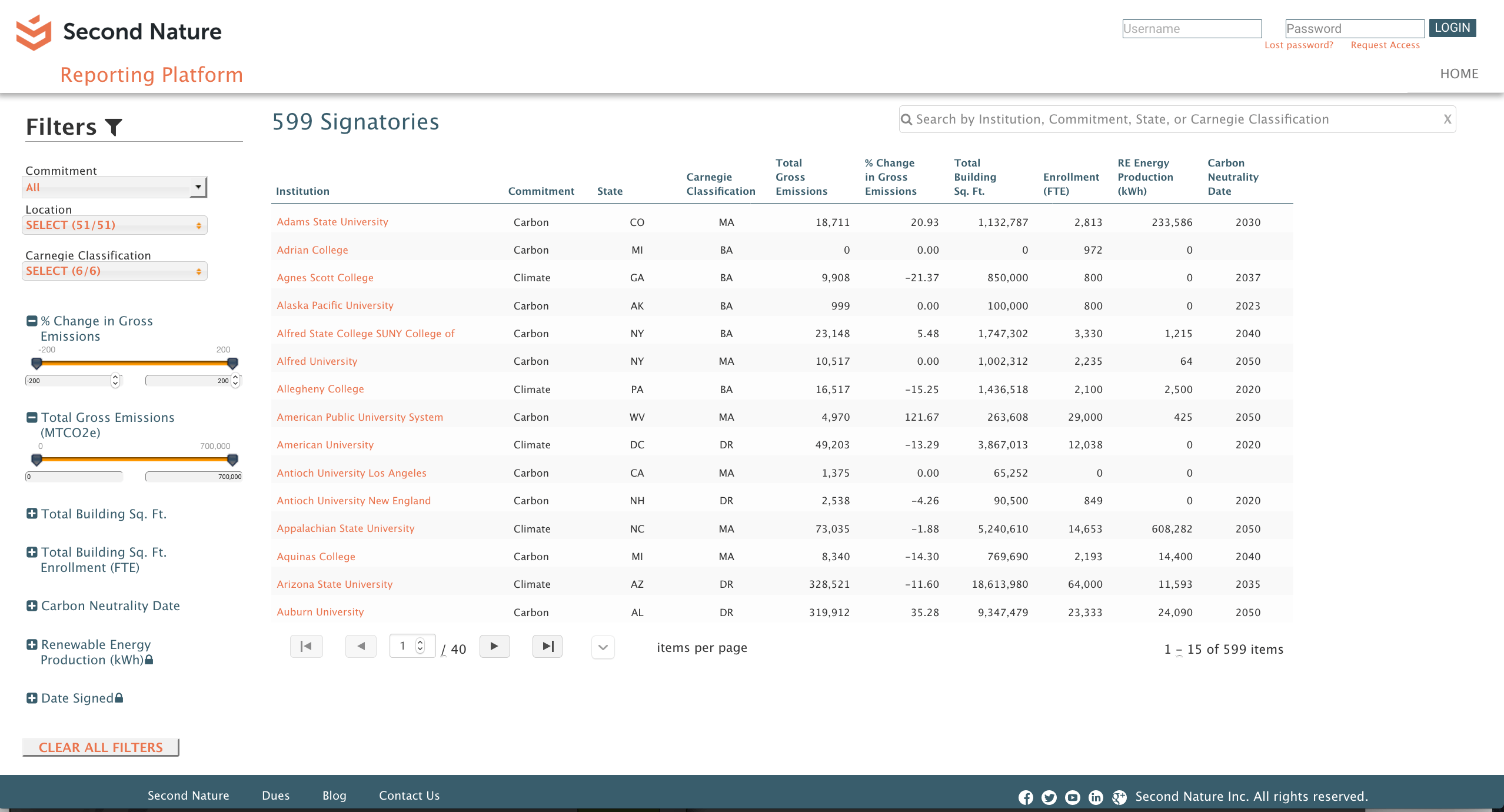1504x812 pixels.
Task: Go to the next page arrow
Action: click(x=494, y=646)
